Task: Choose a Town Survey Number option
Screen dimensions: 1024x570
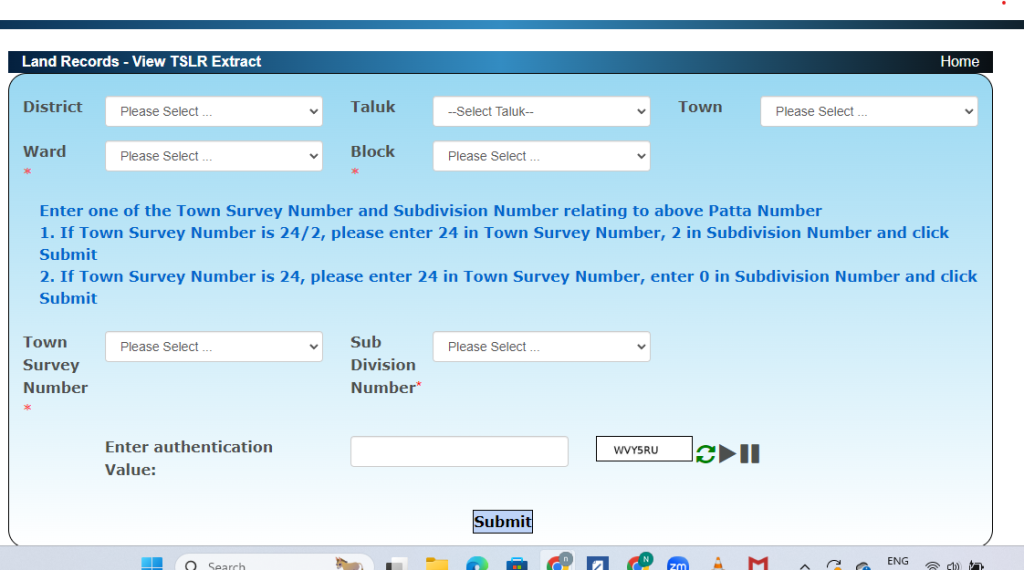Action: point(214,346)
